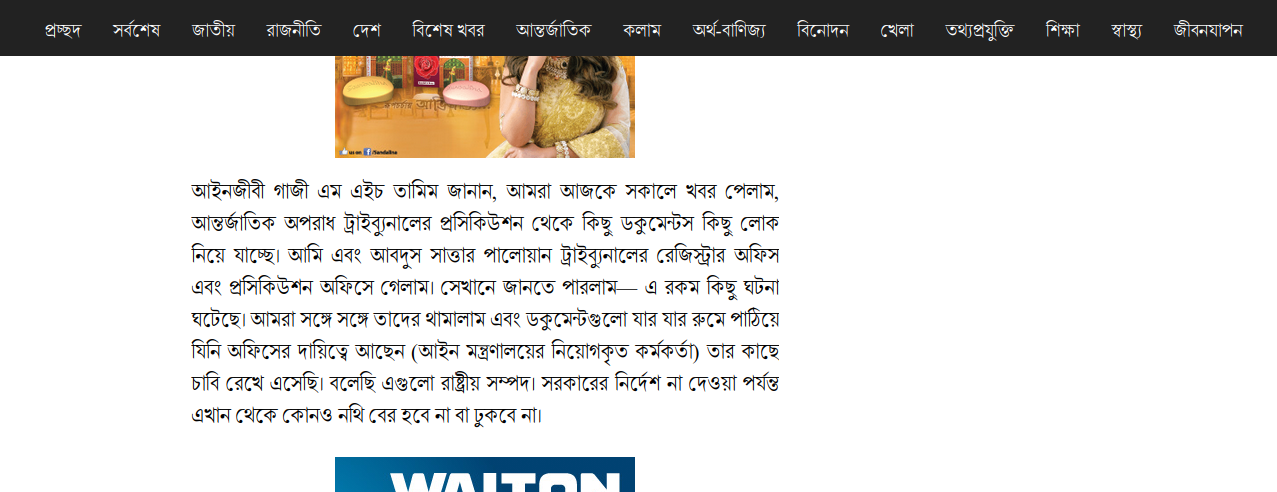Select তথ্যপ্রযুক্তি technology menu item
The image size is (1277, 492).
tap(979, 29)
